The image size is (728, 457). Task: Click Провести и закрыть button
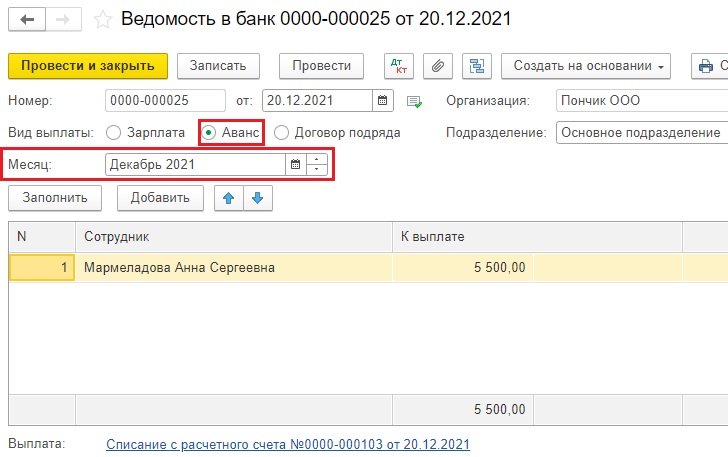point(88,66)
